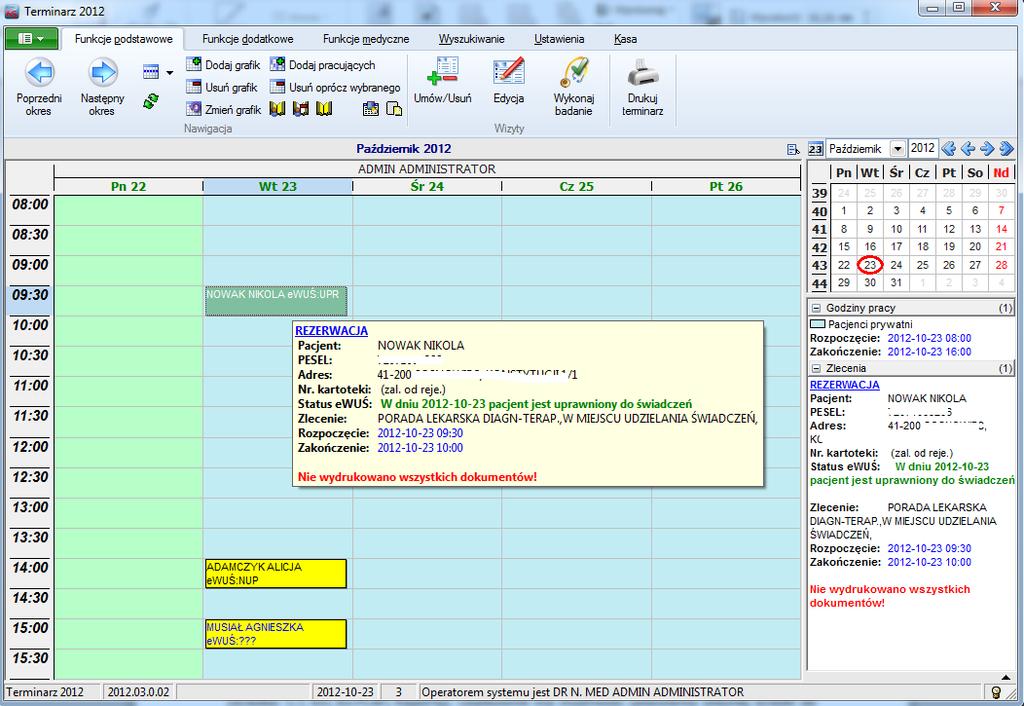Click the copy documents icon in Nawigacja
1024x706 pixels.
pos(394,109)
